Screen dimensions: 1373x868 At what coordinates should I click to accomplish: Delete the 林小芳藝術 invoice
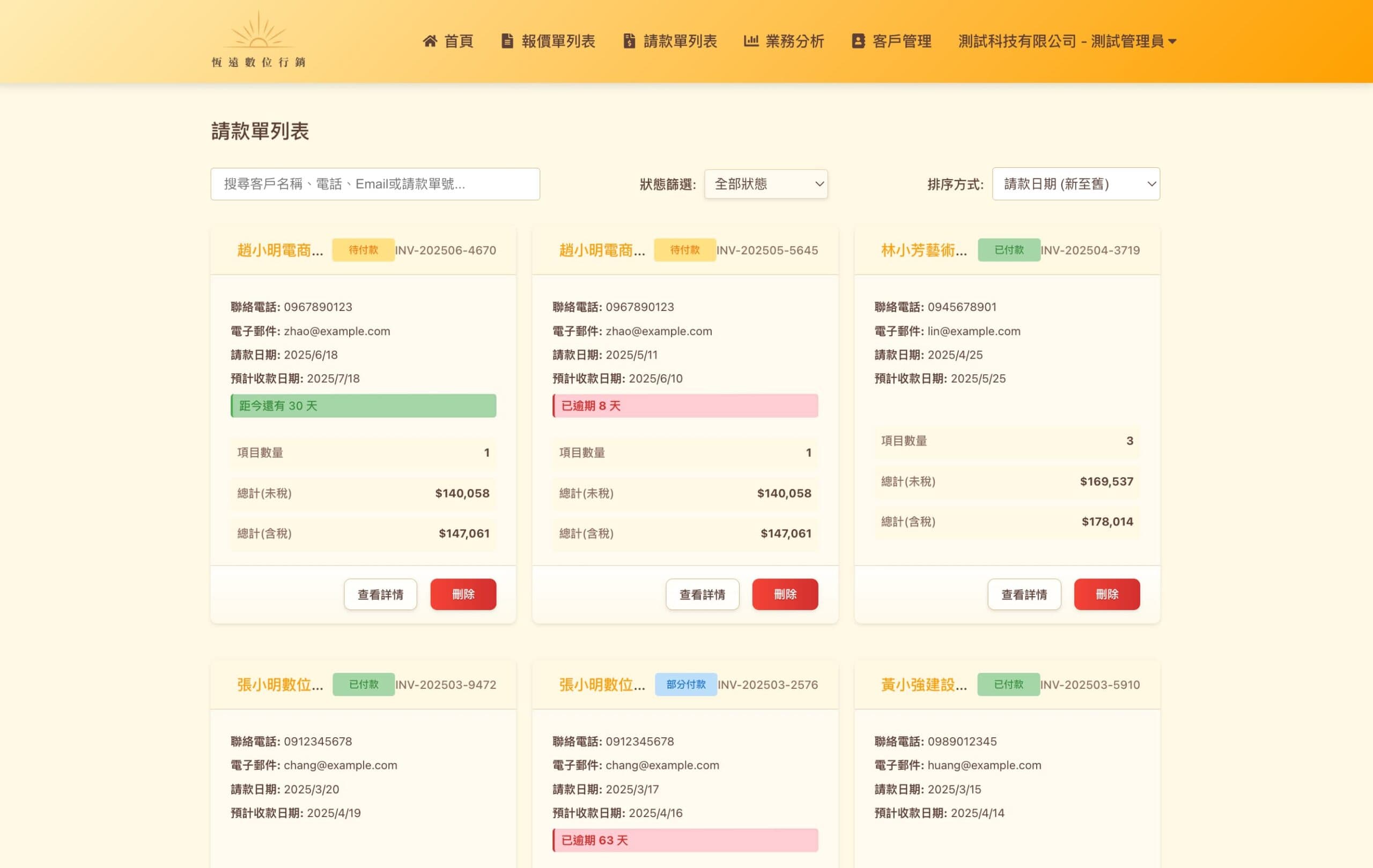pyautogui.click(x=1107, y=594)
